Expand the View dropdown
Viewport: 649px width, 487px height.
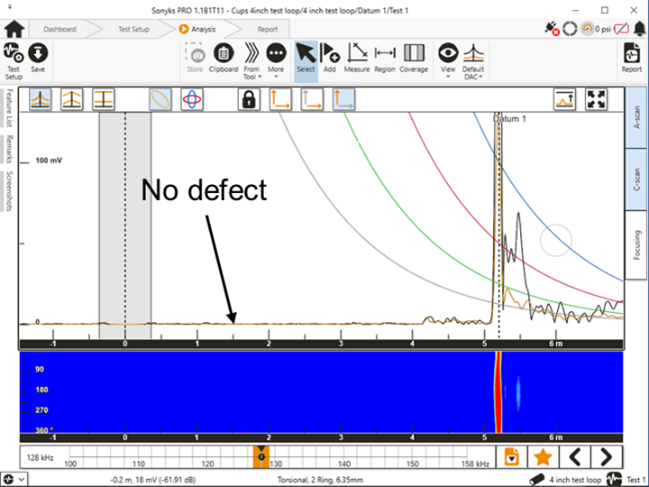point(448,60)
